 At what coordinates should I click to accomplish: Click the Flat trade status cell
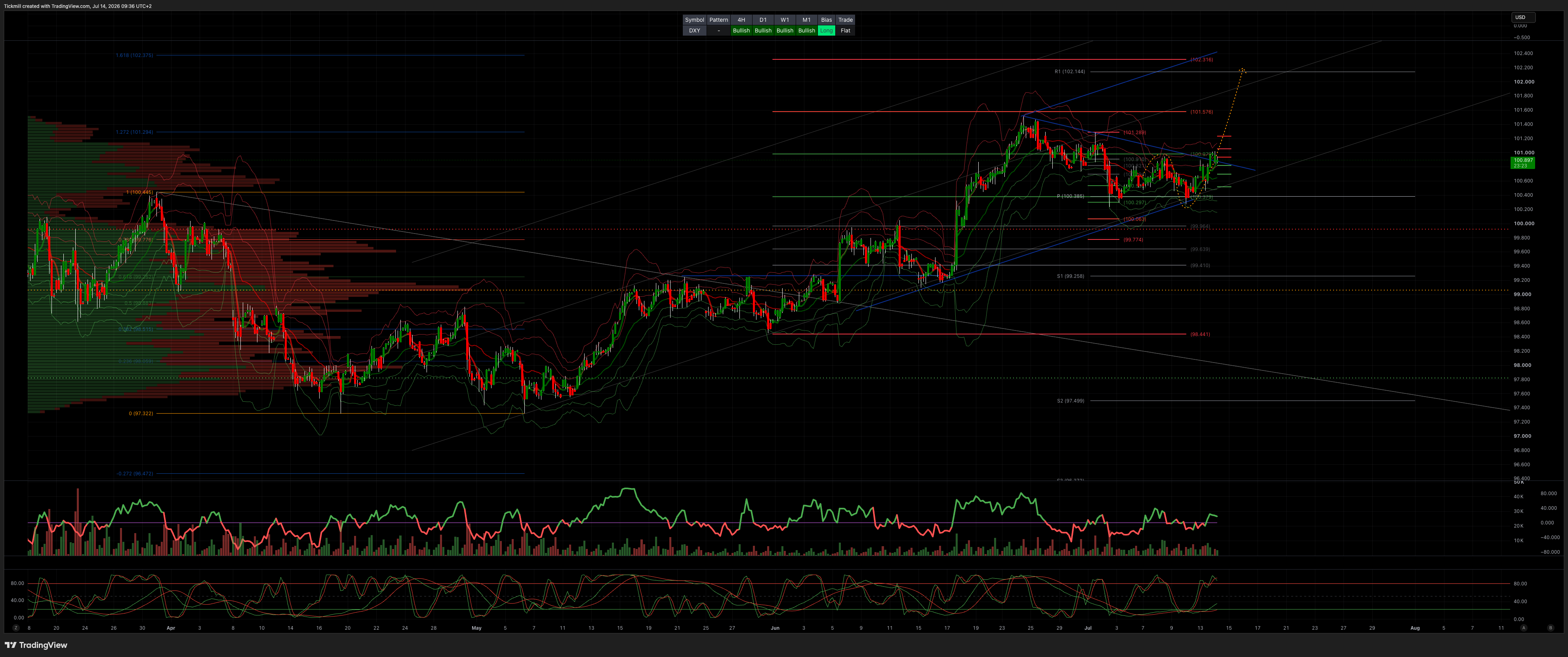846,30
